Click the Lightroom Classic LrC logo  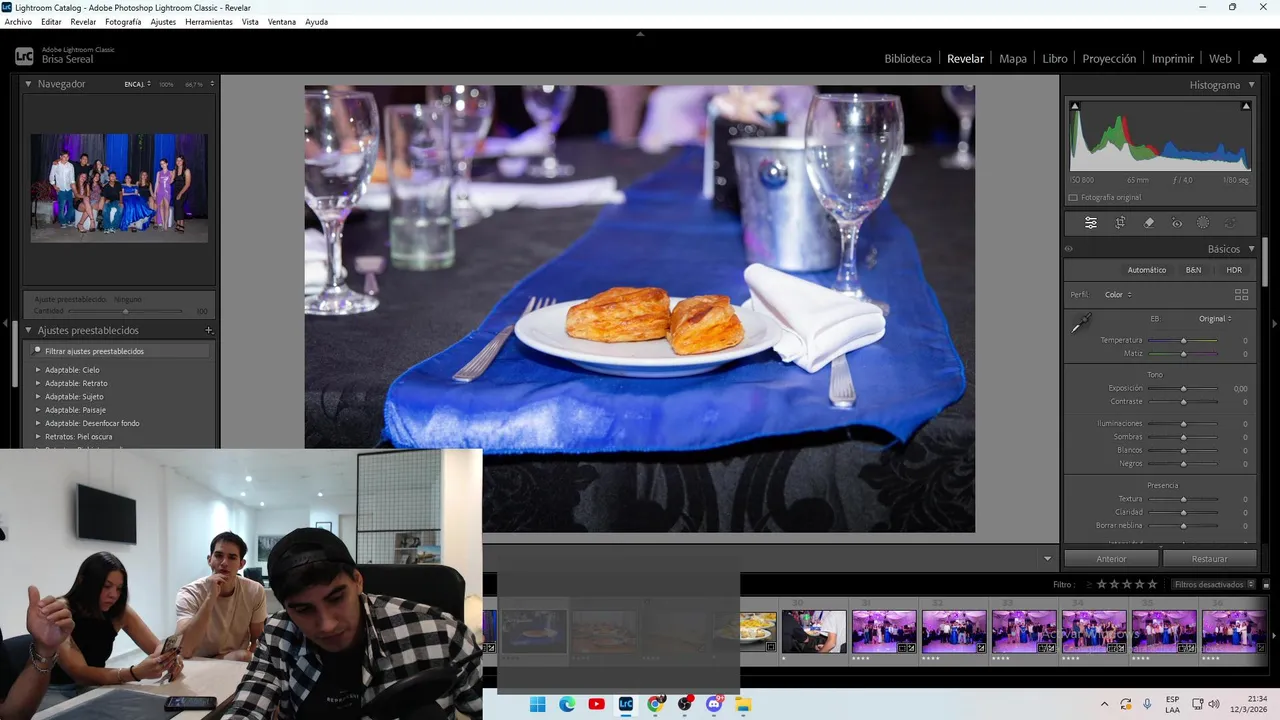24,58
